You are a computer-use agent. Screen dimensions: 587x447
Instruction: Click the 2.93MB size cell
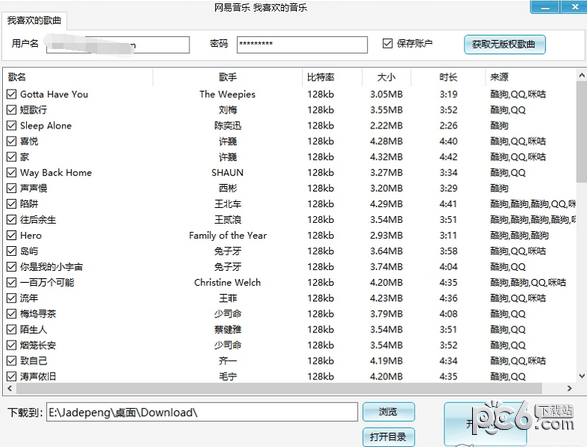(386, 235)
